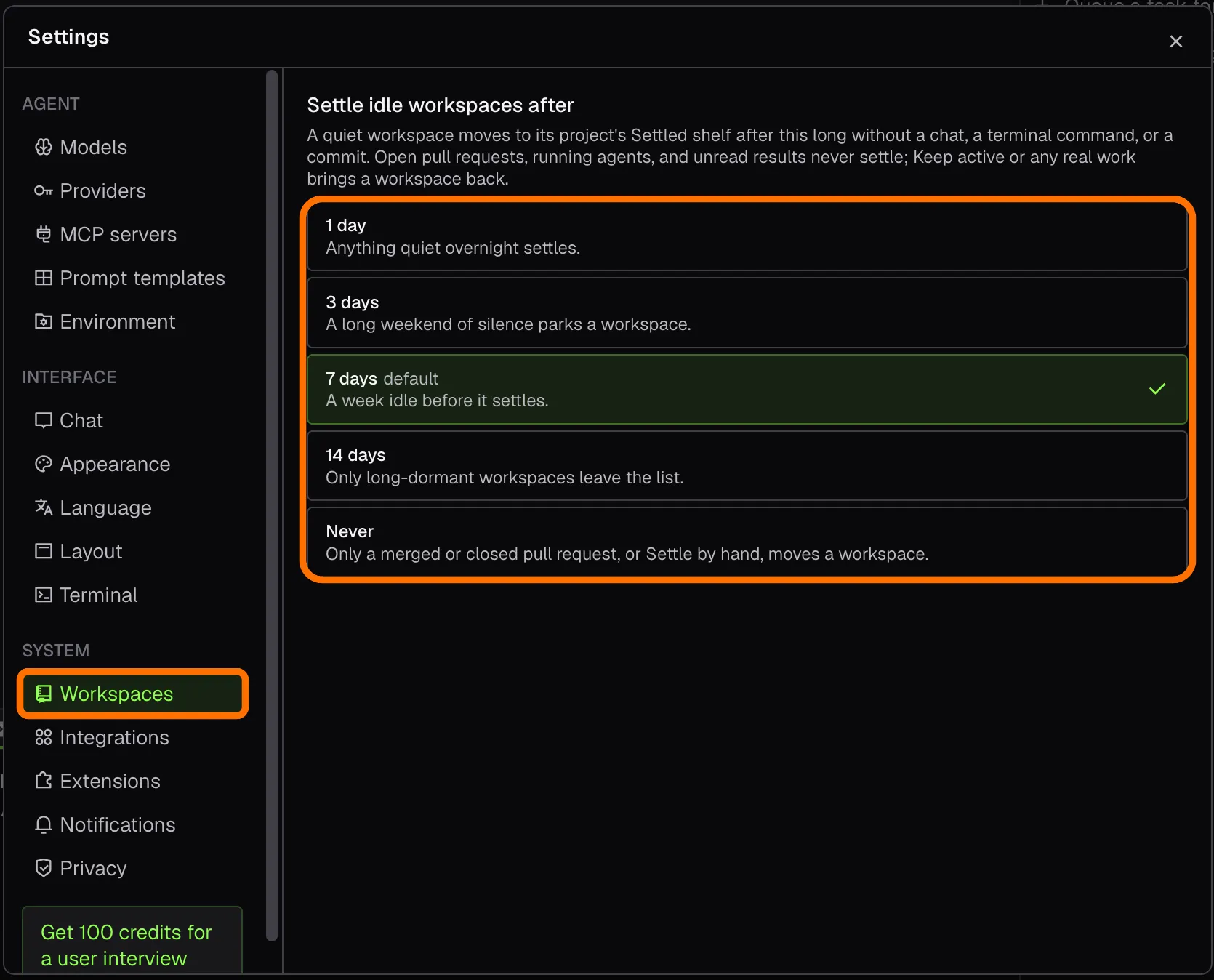Image resolution: width=1214 pixels, height=980 pixels.
Task: Click the MCP servers plug icon
Action: [x=44, y=234]
